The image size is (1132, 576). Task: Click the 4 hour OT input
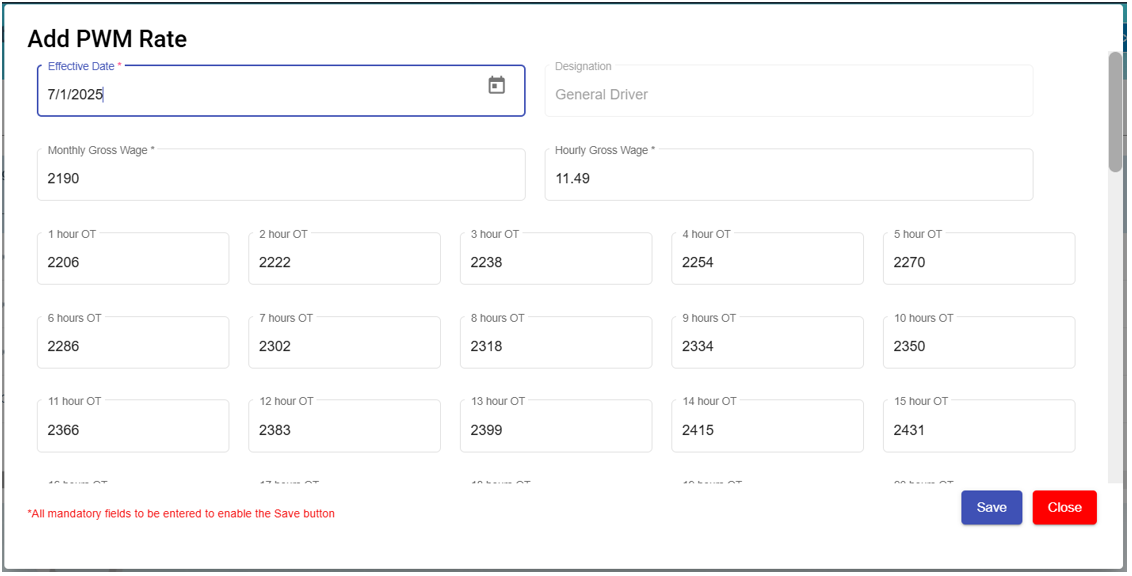[767, 262]
